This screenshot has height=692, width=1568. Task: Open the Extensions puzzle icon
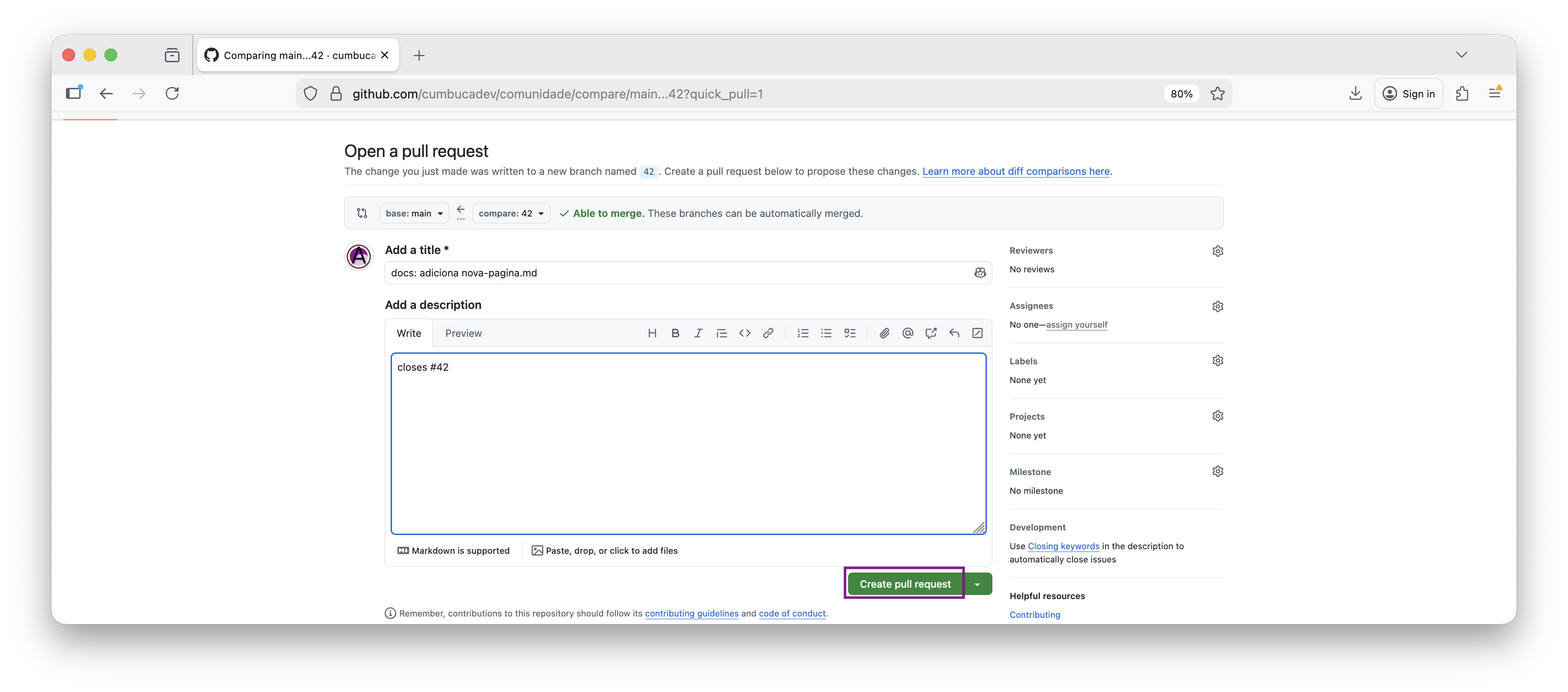[x=1462, y=93]
